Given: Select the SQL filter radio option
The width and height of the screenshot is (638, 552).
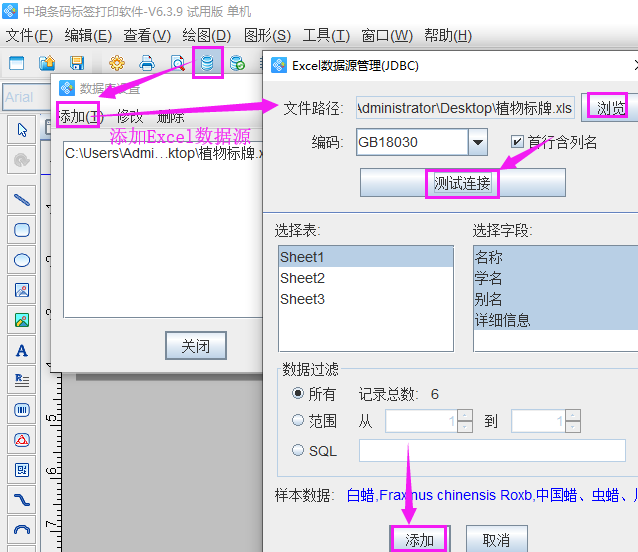Looking at the screenshot, I should tap(298, 450).
